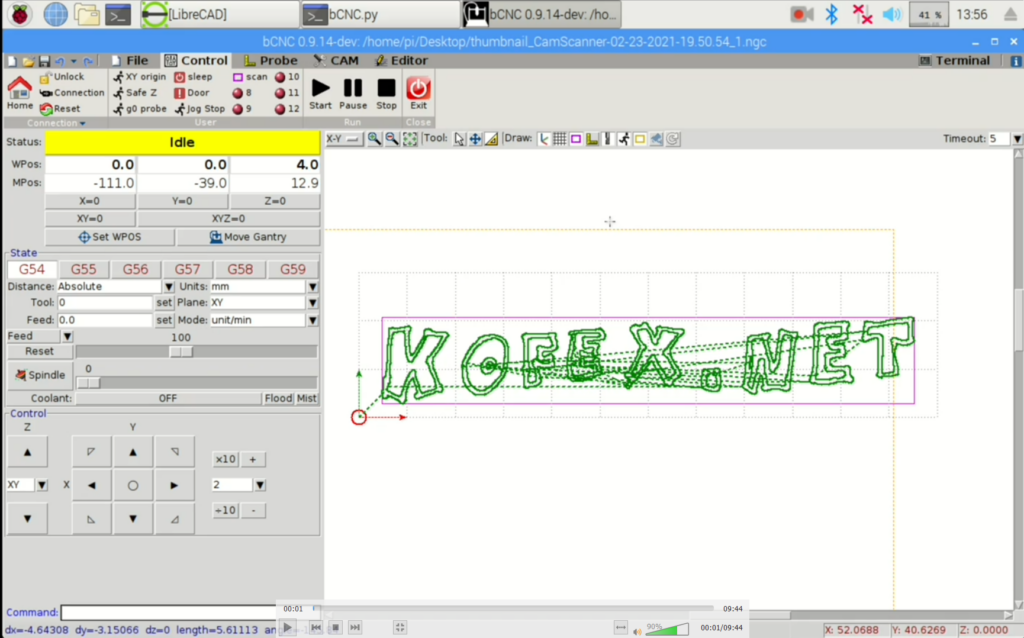Click the sleep user button
This screenshot has width=1024, height=638.
coord(193,77)
